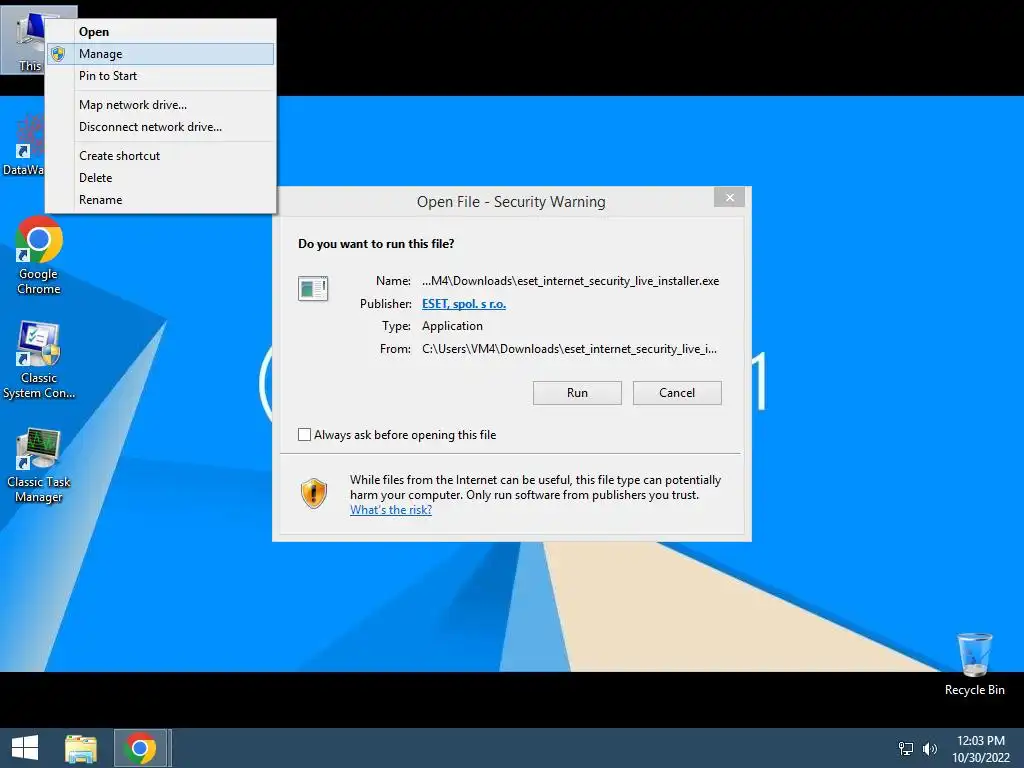Select the Recycle Bin desktop icon
The image size is (1024, 768).
(x=974, y=664)
